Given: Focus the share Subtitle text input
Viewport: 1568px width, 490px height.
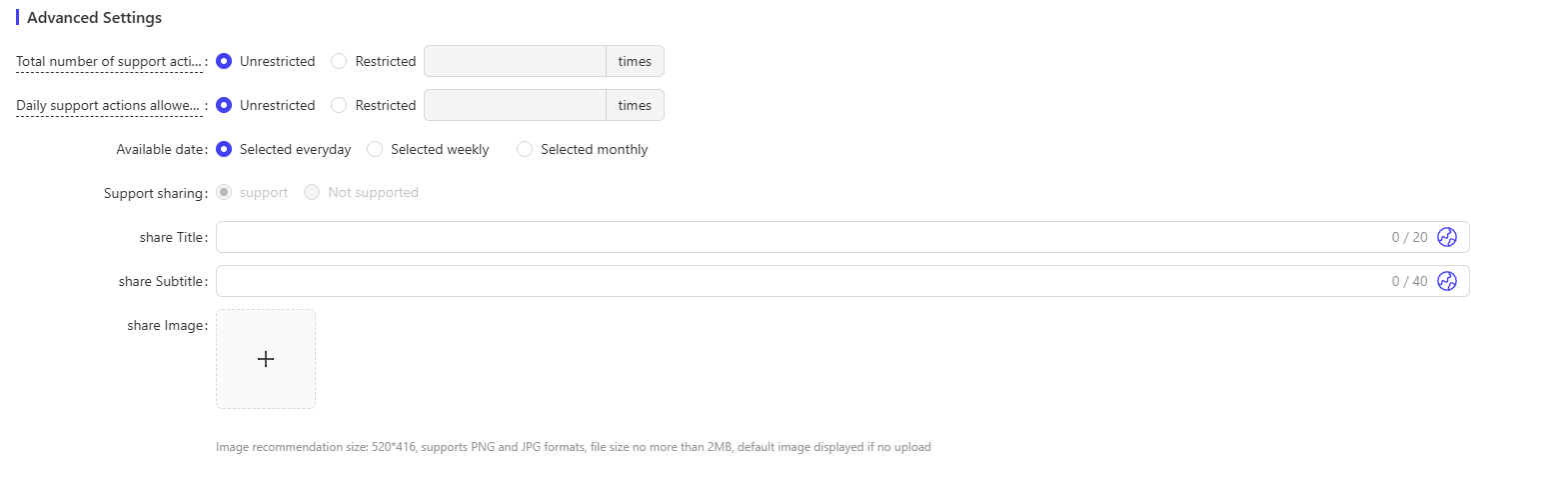Looking at the screenshot, I should point(799,281).
